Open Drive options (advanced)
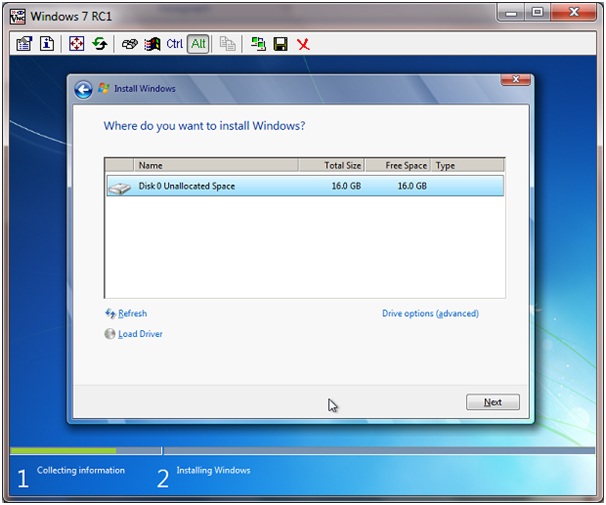This screenshot has width=606, height=505. (431, 313)
